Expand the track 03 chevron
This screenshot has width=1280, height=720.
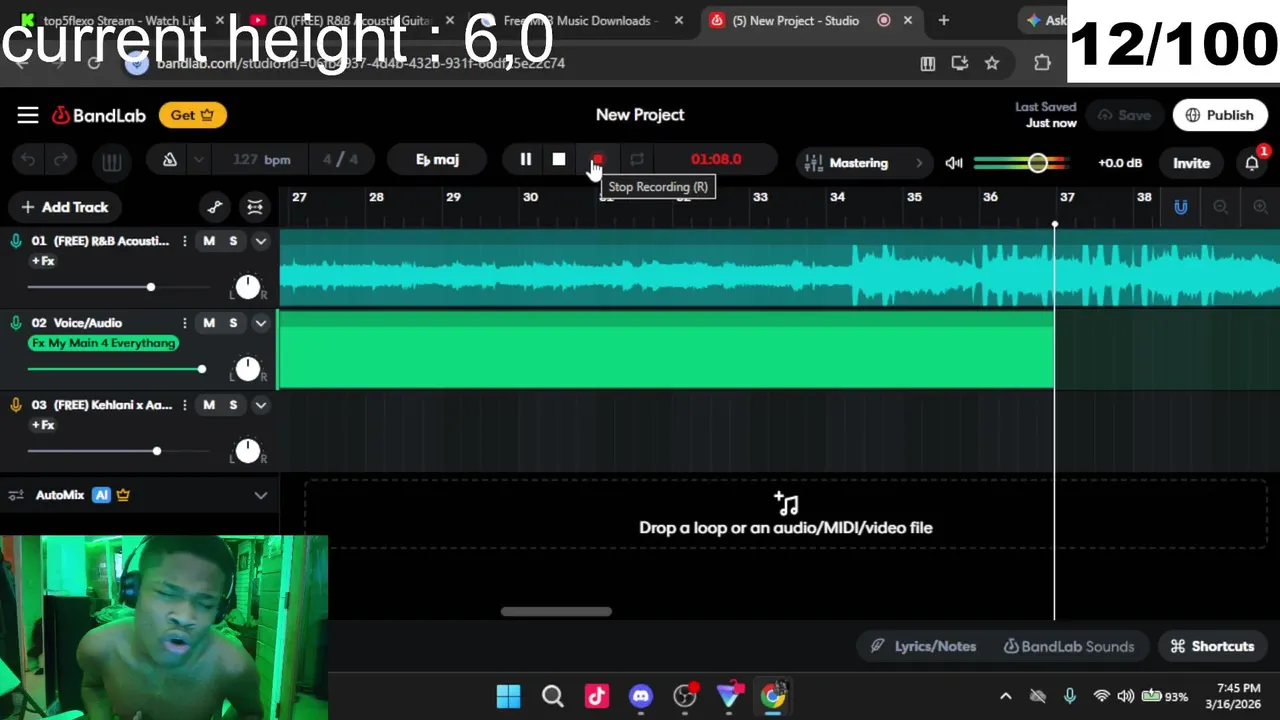pyautogui.click(x=261, y=405)
